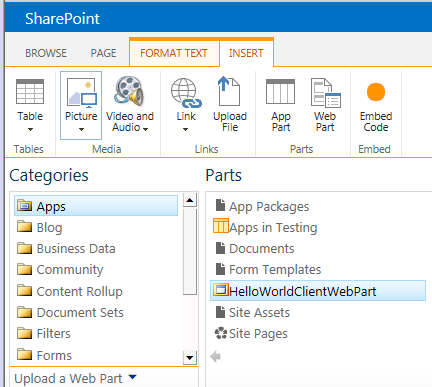Open the BROWSE ribbon tab
Viewport: 432px width, 387px height.
point(46,53)
